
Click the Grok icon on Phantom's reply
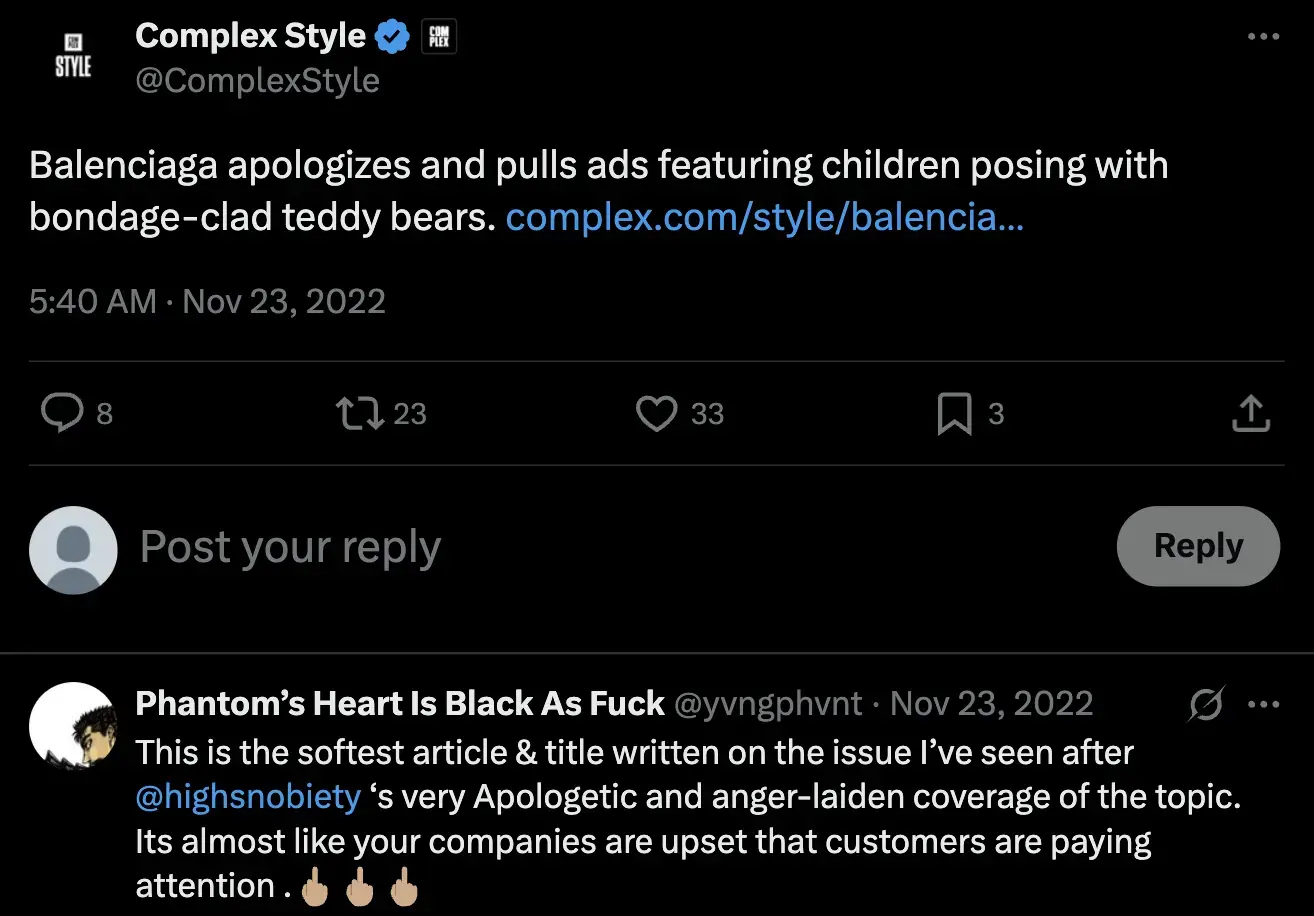(x=1206, y=705)
